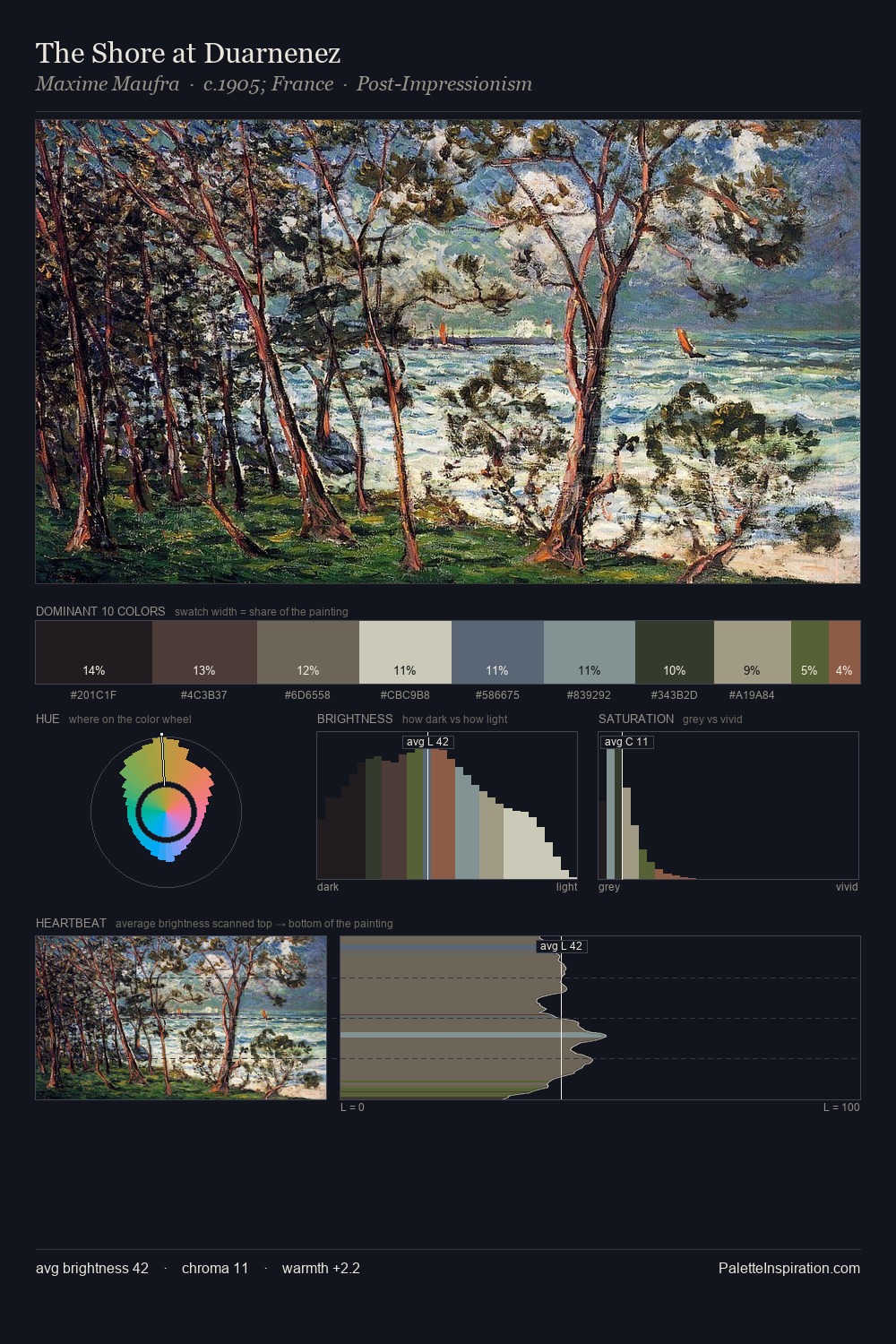
Task: Click the title 'The Shore at Duarnenez'
Action: 188,53
